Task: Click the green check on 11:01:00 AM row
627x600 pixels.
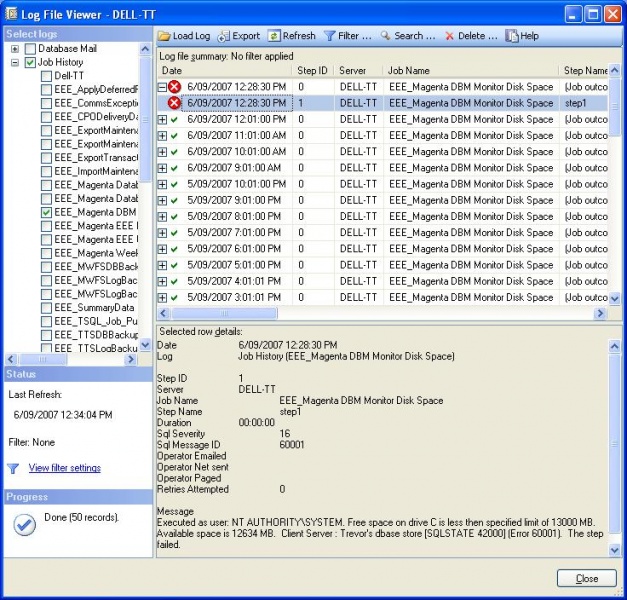Action: pos(174,136)
